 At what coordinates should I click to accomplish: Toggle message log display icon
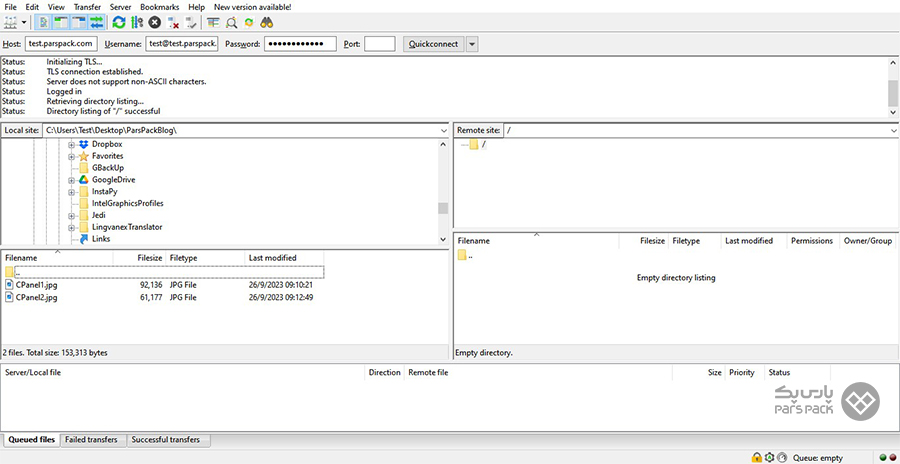click(44, 22)
